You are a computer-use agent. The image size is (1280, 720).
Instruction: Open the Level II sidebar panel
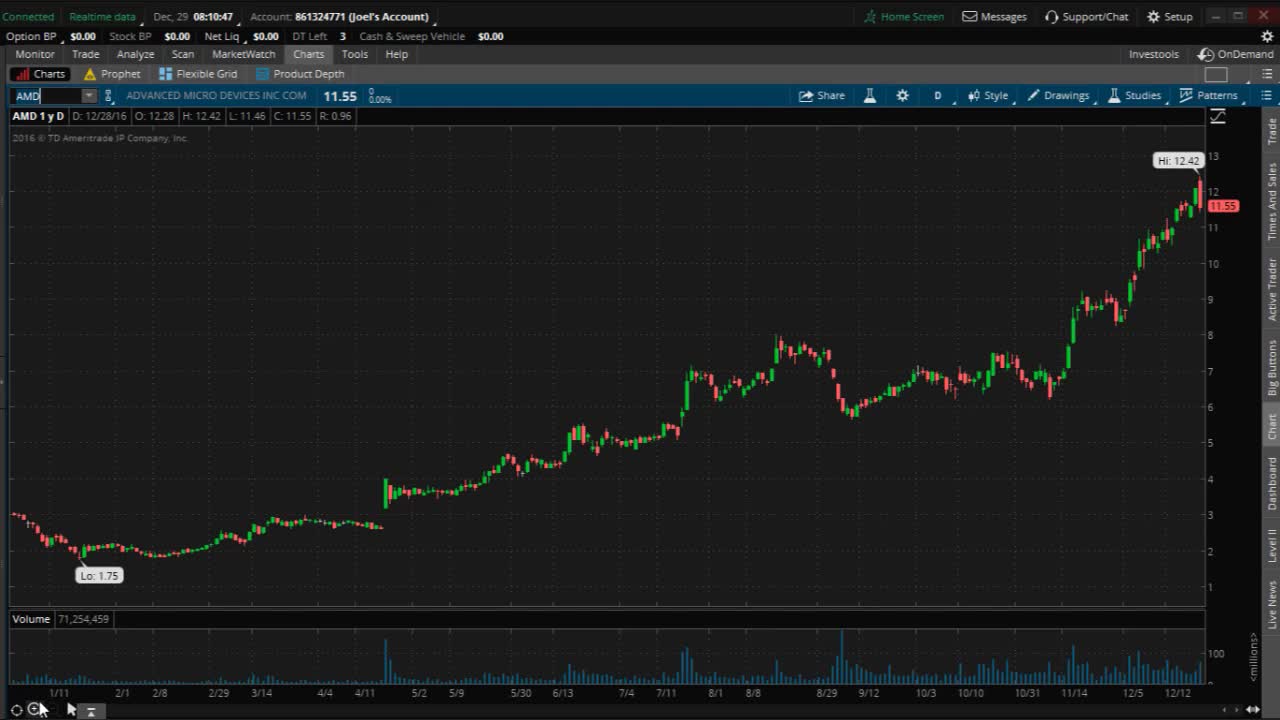coord(1272,545)
